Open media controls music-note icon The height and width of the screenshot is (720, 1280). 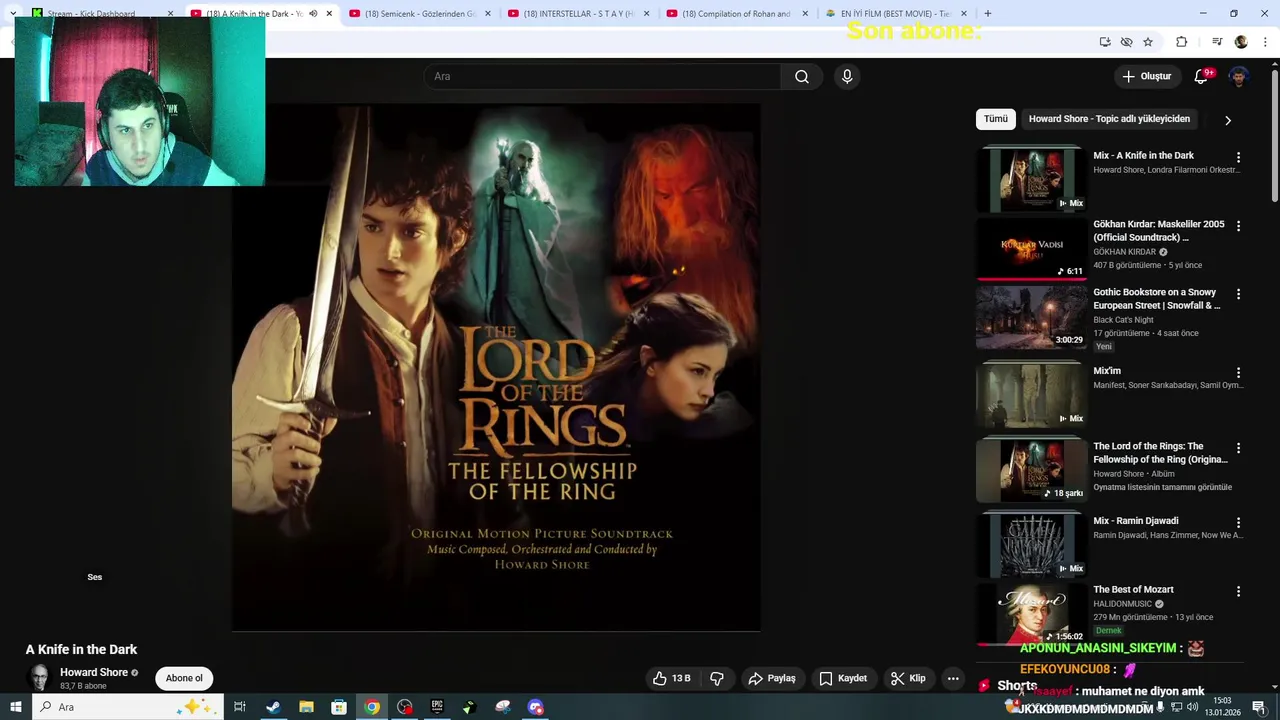(x=1217, y=42)
